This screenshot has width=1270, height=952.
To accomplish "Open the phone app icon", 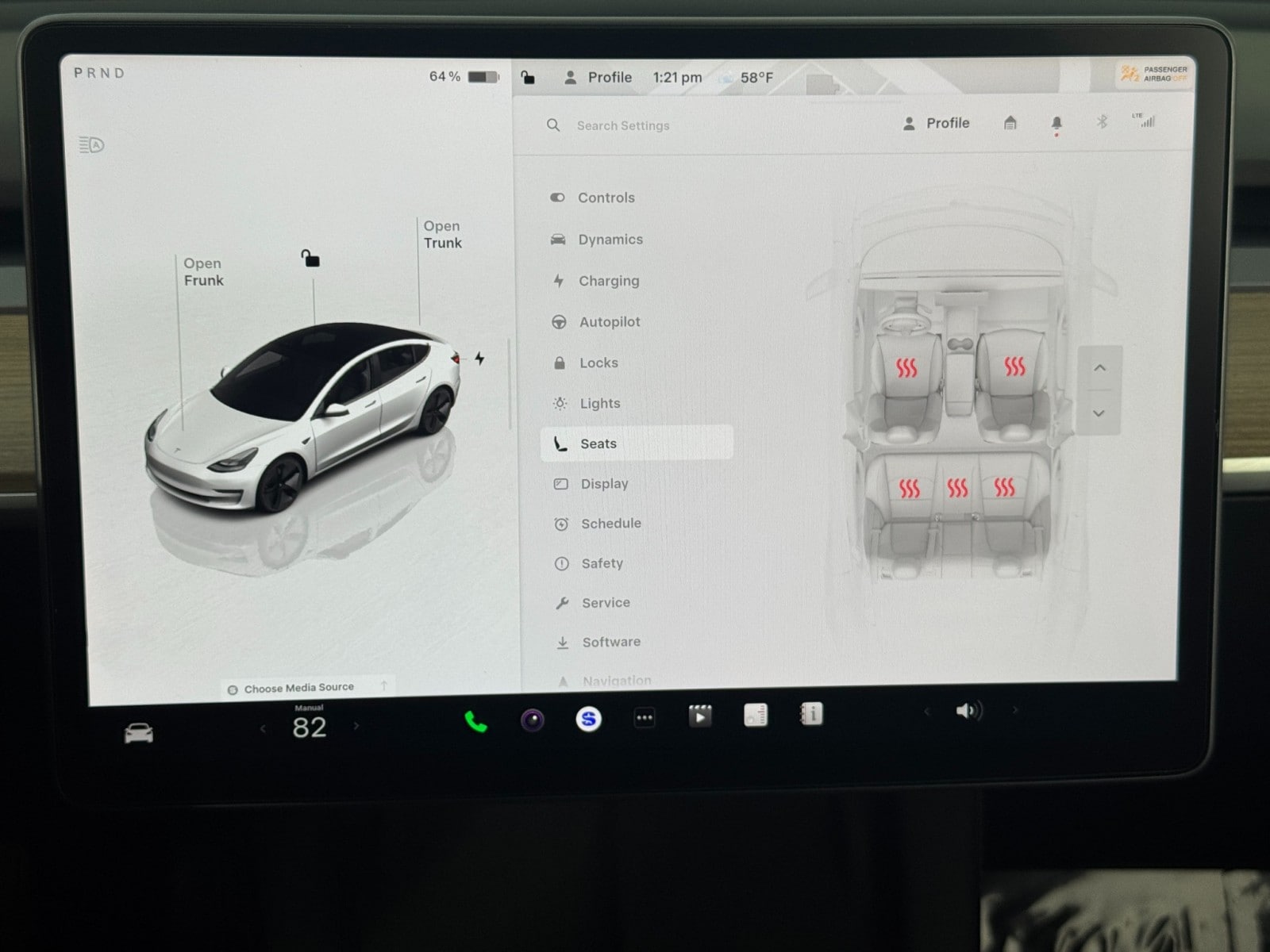I will point(475,721).
